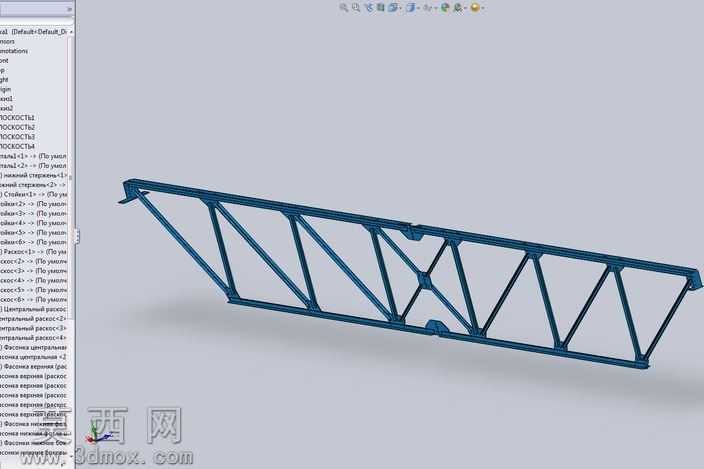Click the View Orientation cube icon
The width and height of the screenshot is (704, 469).
pyautogui.click(x=393, y=7)
